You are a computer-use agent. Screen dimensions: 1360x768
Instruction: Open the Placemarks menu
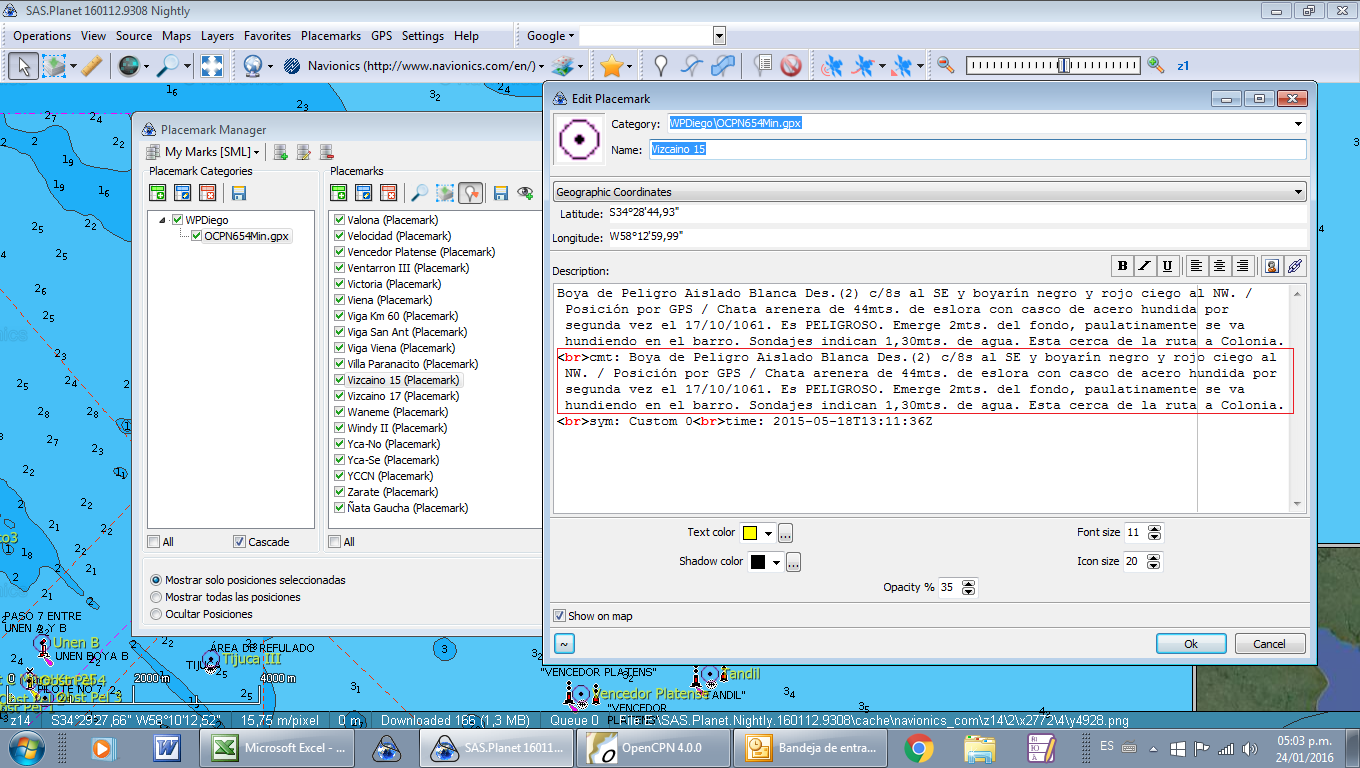[x=331, y=36]
